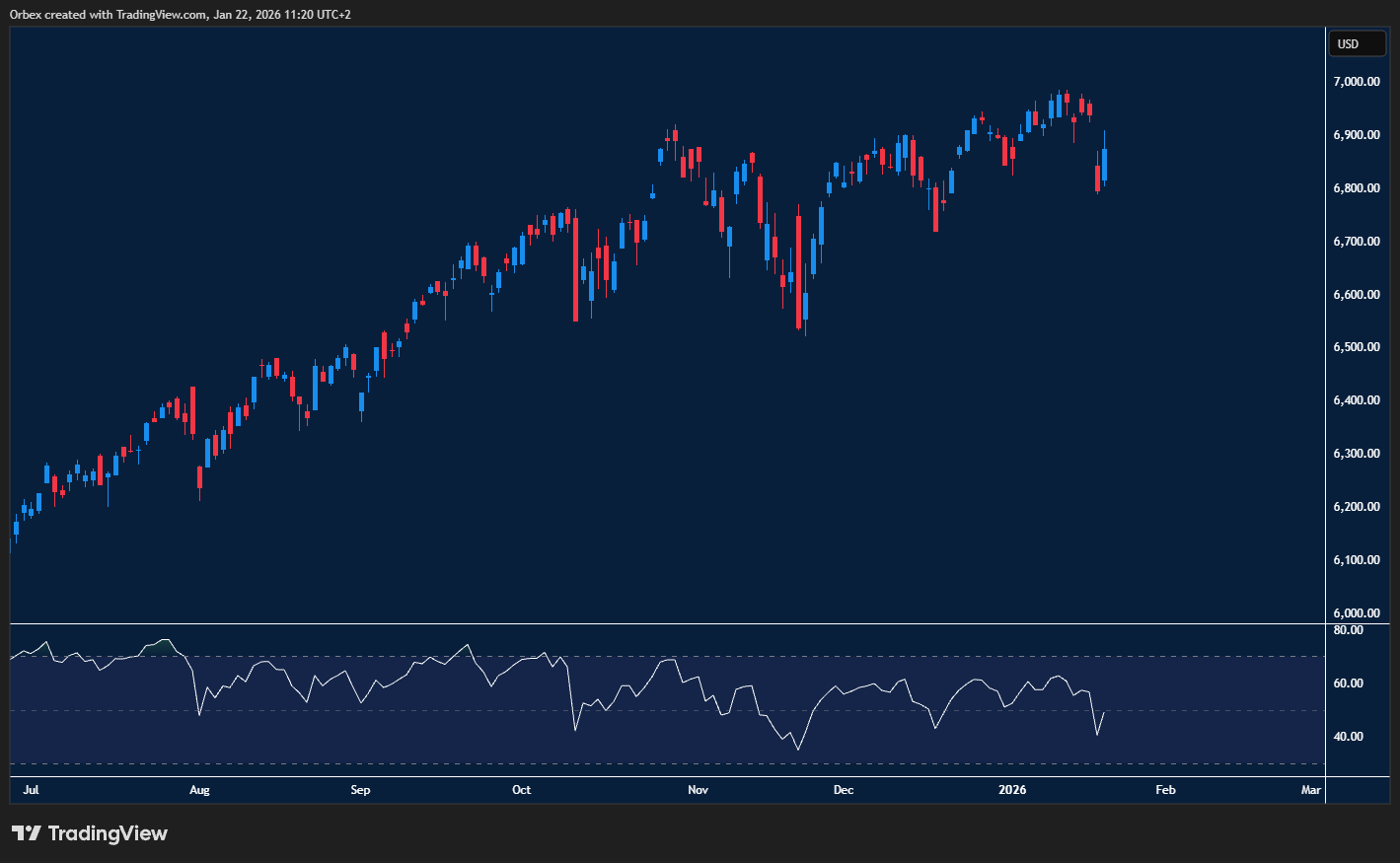Image resolution: width=1400 pixels, height=863 pixels.
Task: Click the 6,500.00 price axis label
Action: 1355,346
